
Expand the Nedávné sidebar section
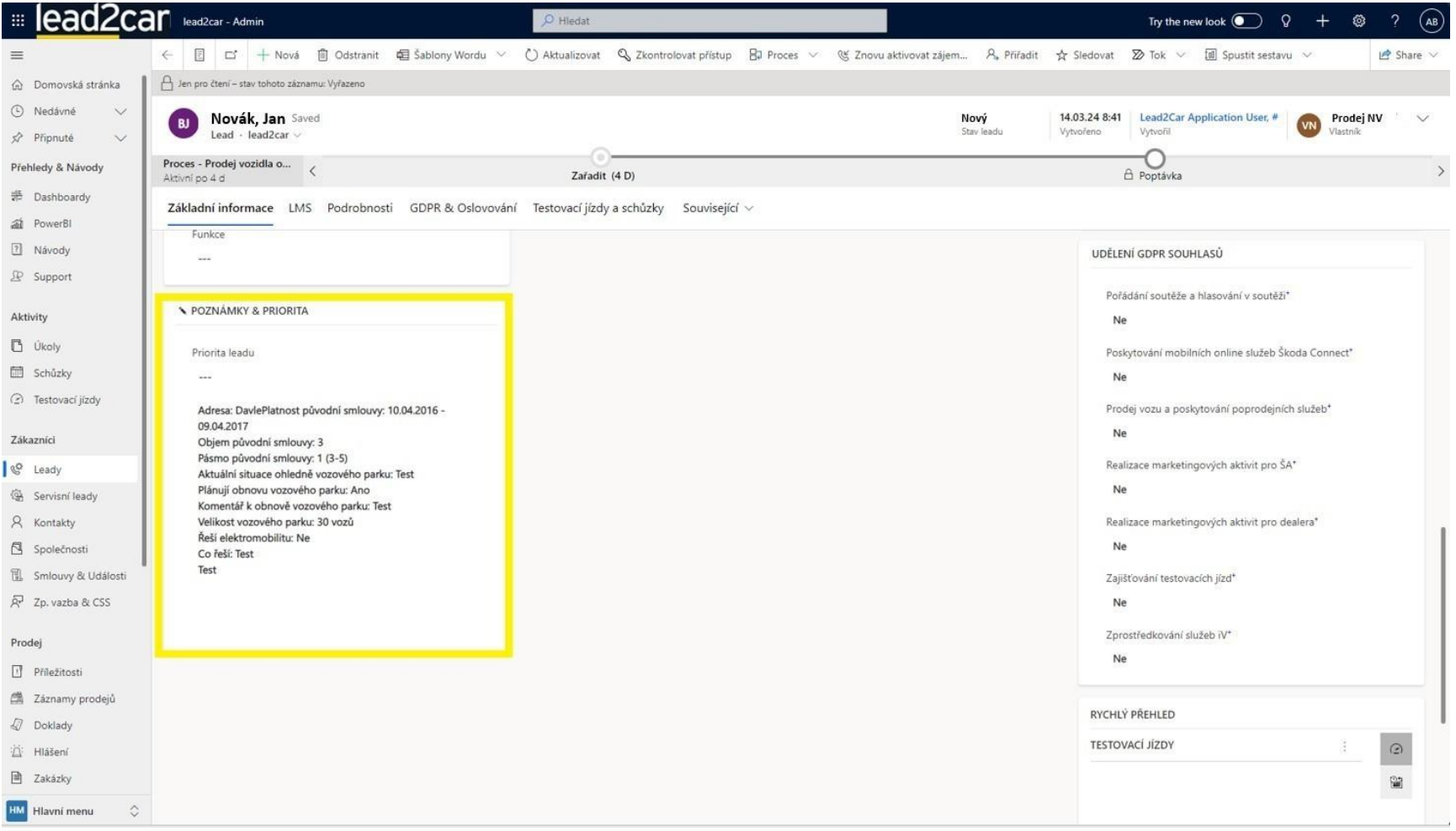pos(120,111)
